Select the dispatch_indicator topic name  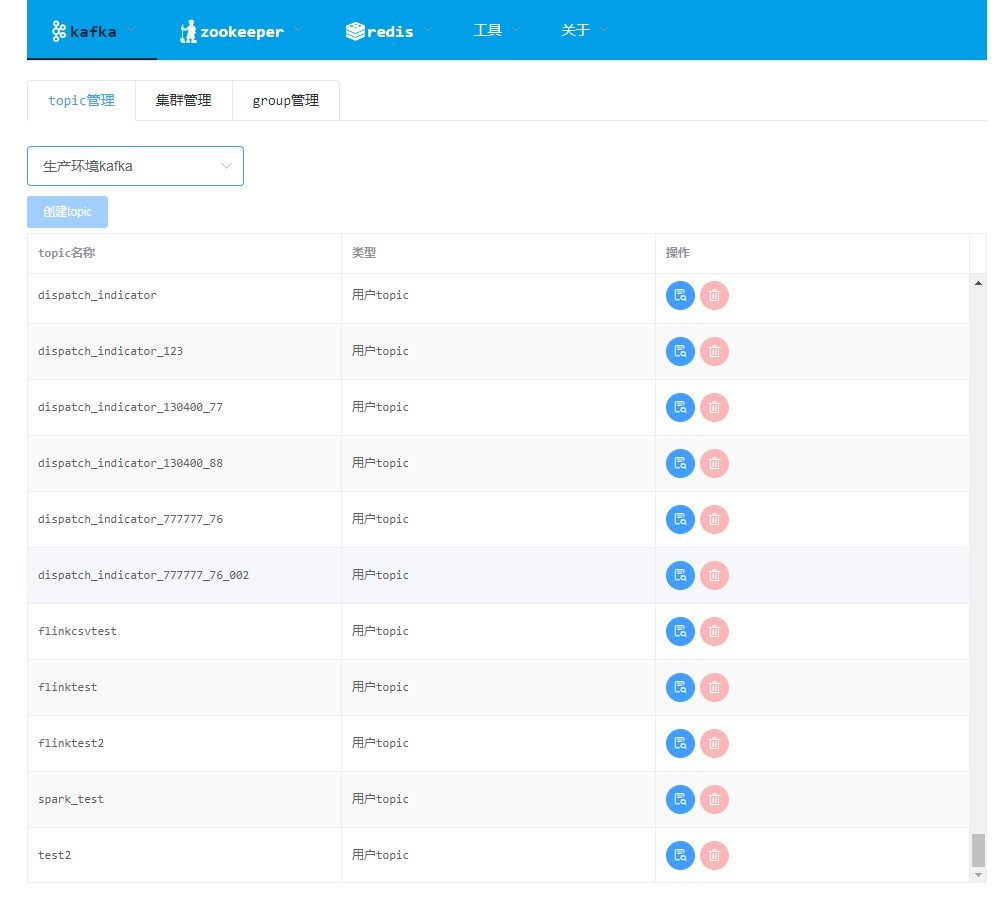(97, 295)
